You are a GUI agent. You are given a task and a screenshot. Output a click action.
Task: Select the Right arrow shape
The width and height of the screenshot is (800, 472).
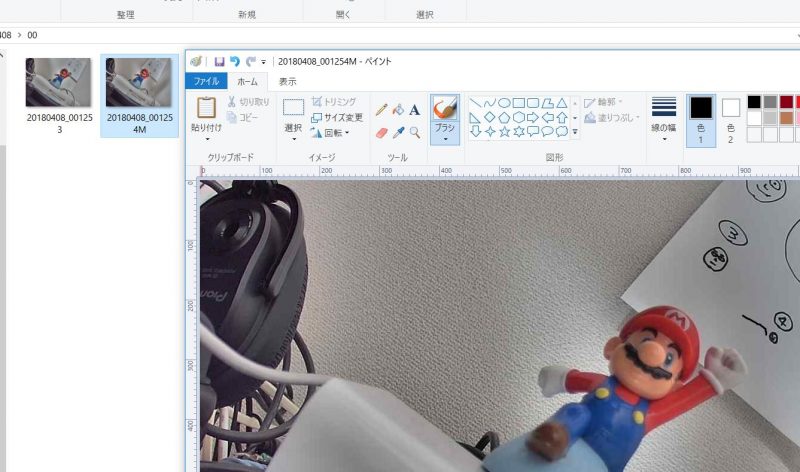coord(533,117)
